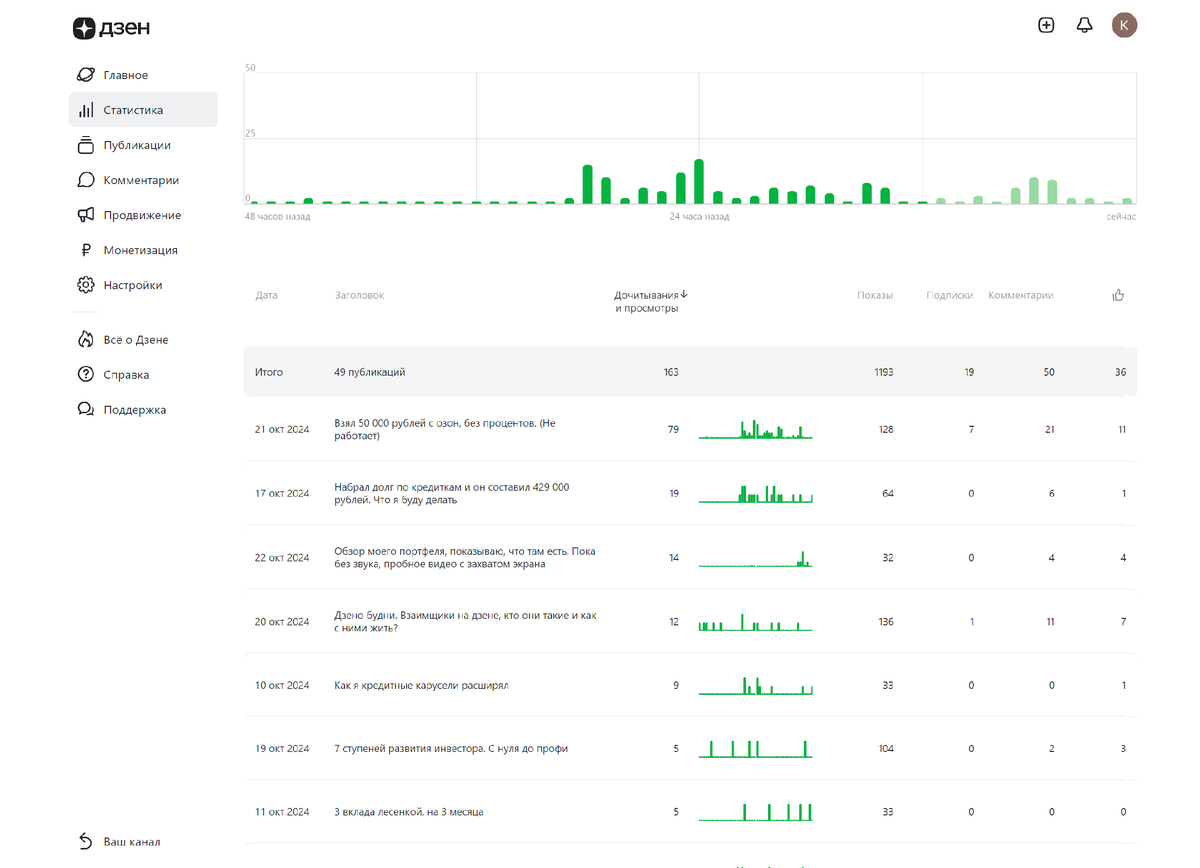Click date "21 окт 2024"
The width and height of the screenshot is (1200, 868).
point(282,430)
